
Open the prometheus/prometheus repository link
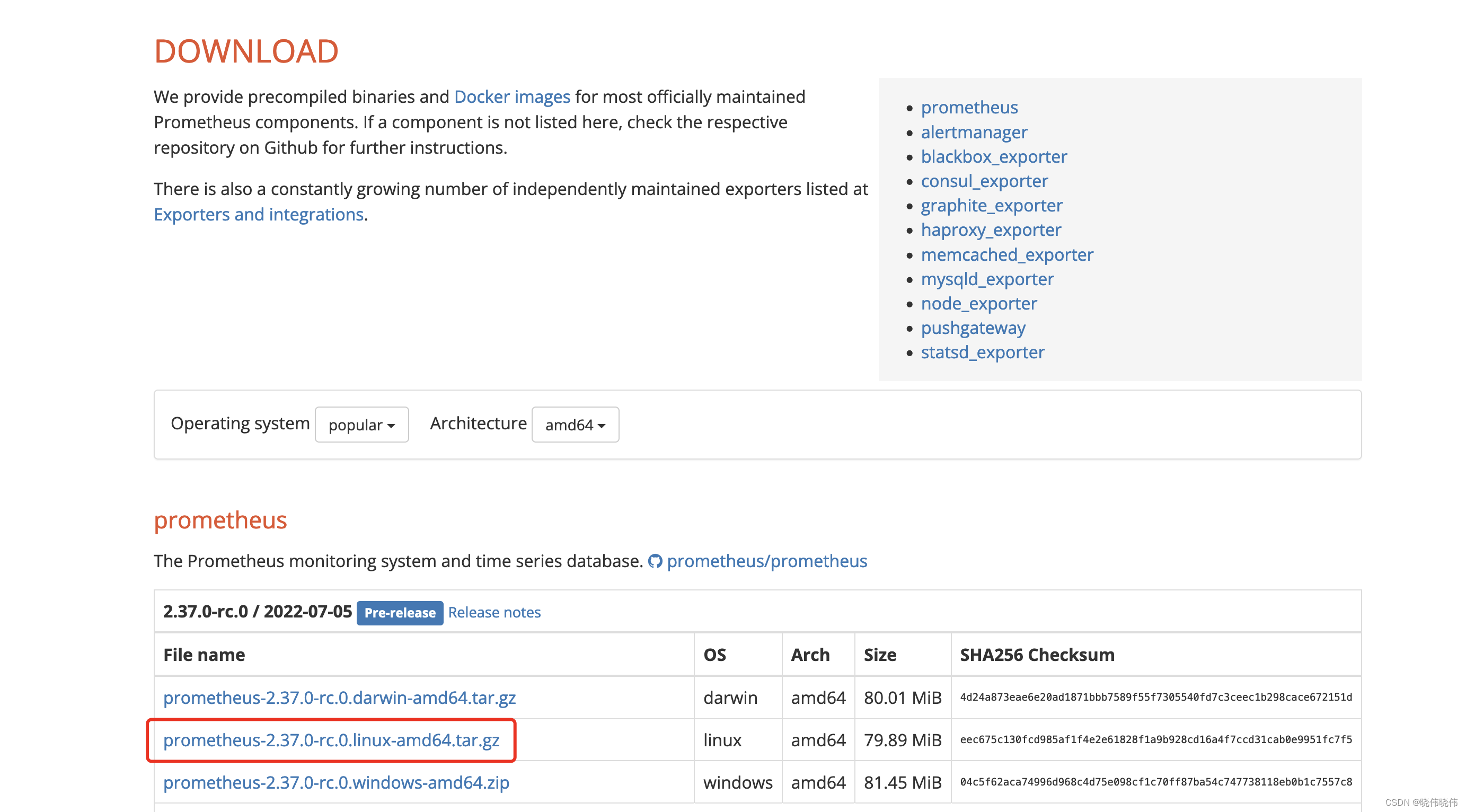[766, 561]
